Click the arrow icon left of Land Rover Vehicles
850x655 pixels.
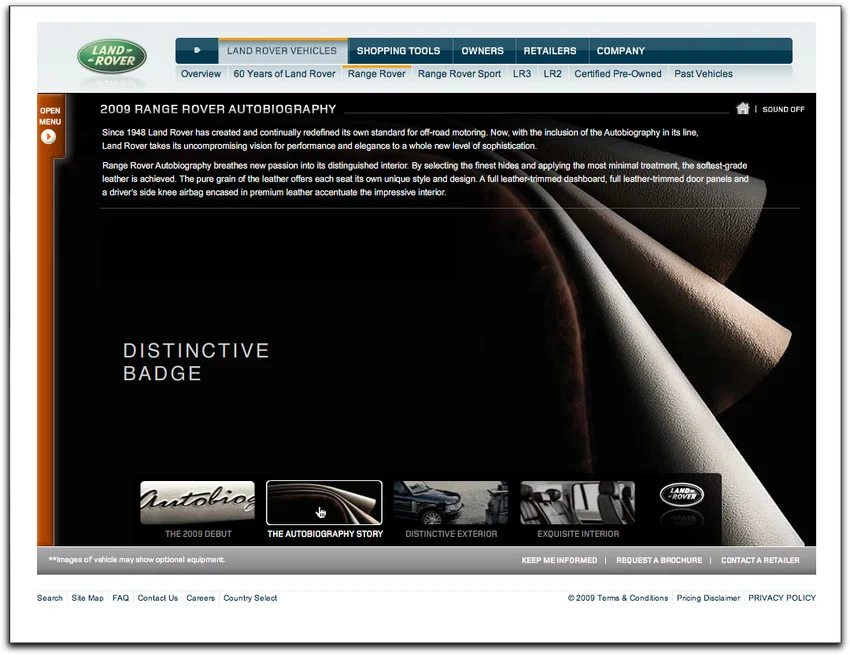(x=197, y=50)
